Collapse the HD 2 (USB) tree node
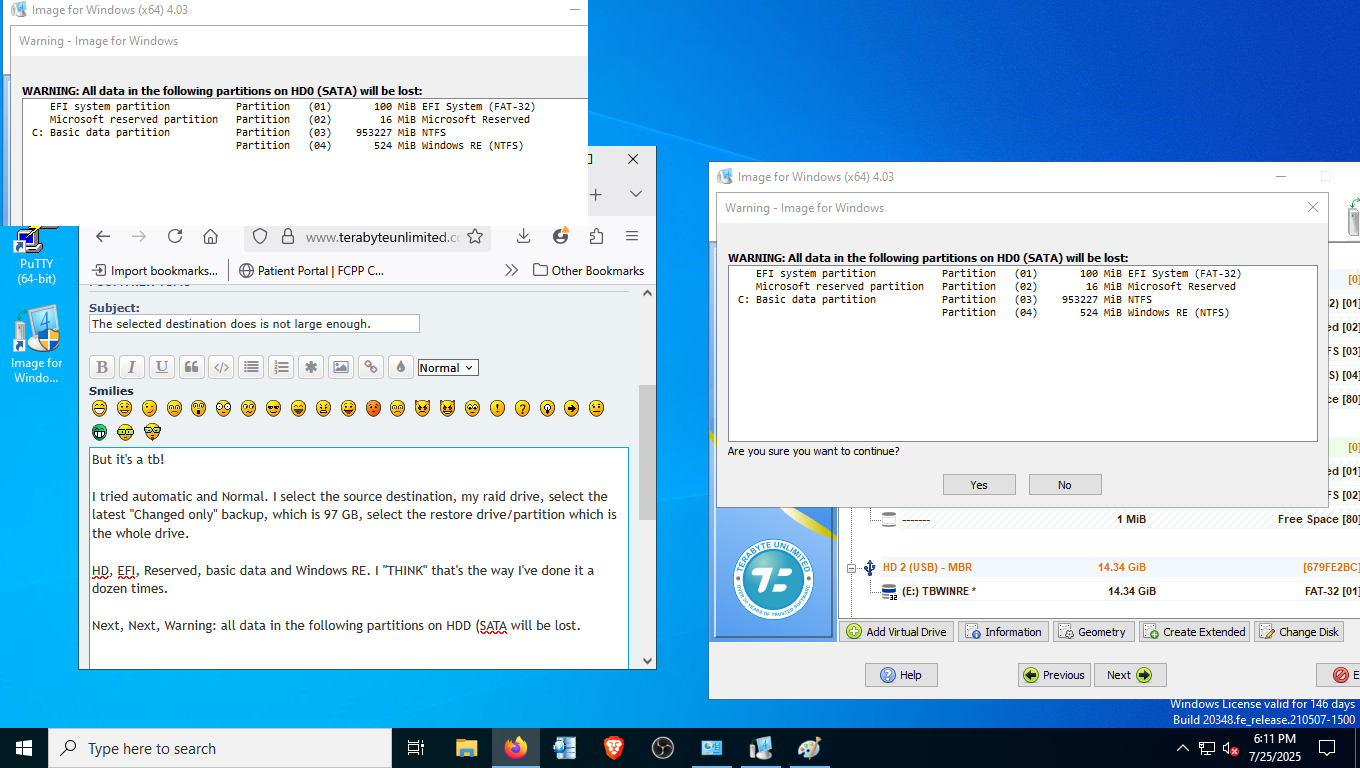The image size is (1360, 768). pos(852,568)
